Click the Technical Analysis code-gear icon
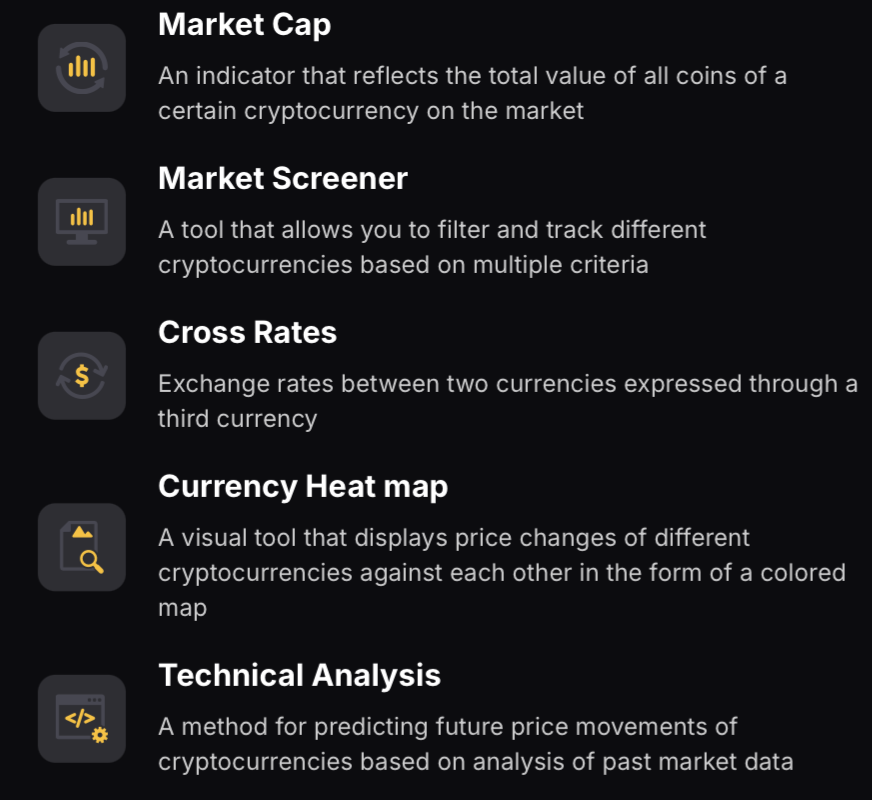 tap(82, 719)
